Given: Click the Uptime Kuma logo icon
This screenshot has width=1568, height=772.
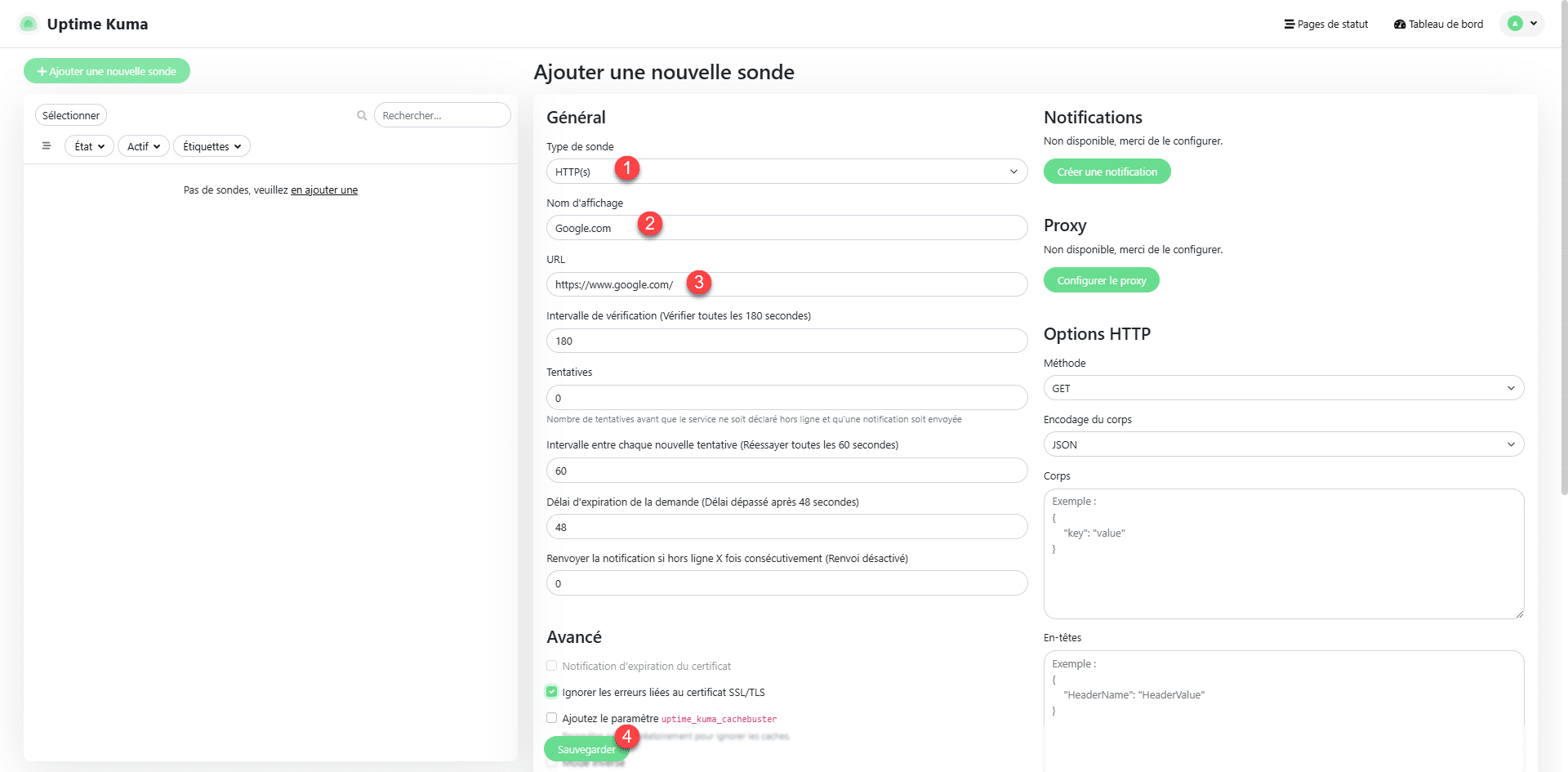Looking at the screenshot, I should click(x=28, y=24).
